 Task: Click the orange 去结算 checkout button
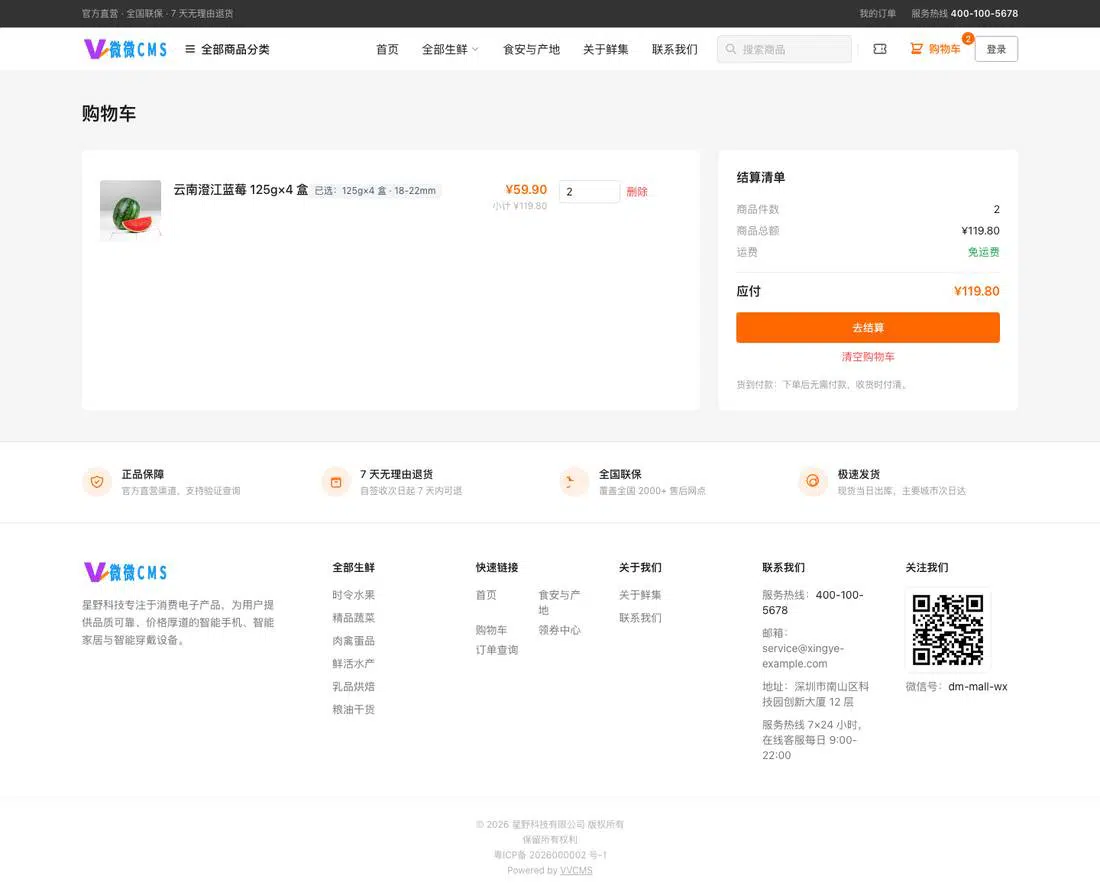(868, 328)
